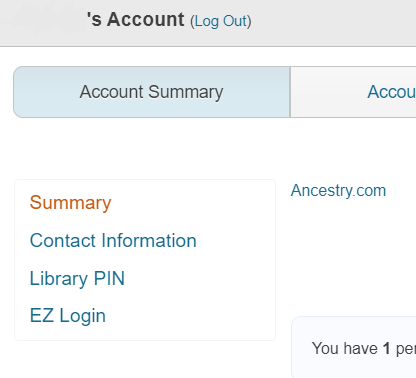Image resolution: width=416 pixels, height=378 pixels.
Task: Switch to the partially visible Account tab
Action: click(353, 92)
